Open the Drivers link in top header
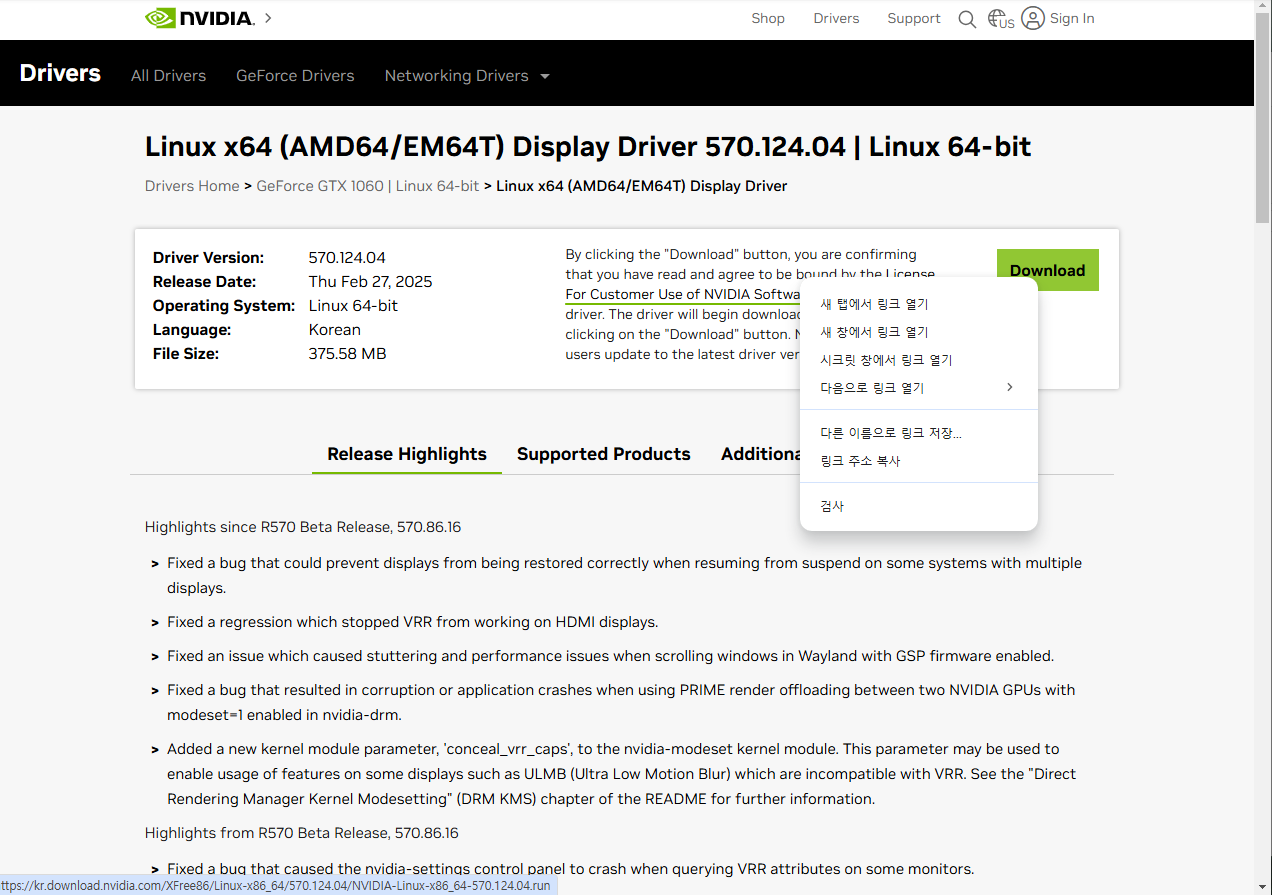Image resolution: width=1272 pixels, height=895 pixels. click(836, 18)
